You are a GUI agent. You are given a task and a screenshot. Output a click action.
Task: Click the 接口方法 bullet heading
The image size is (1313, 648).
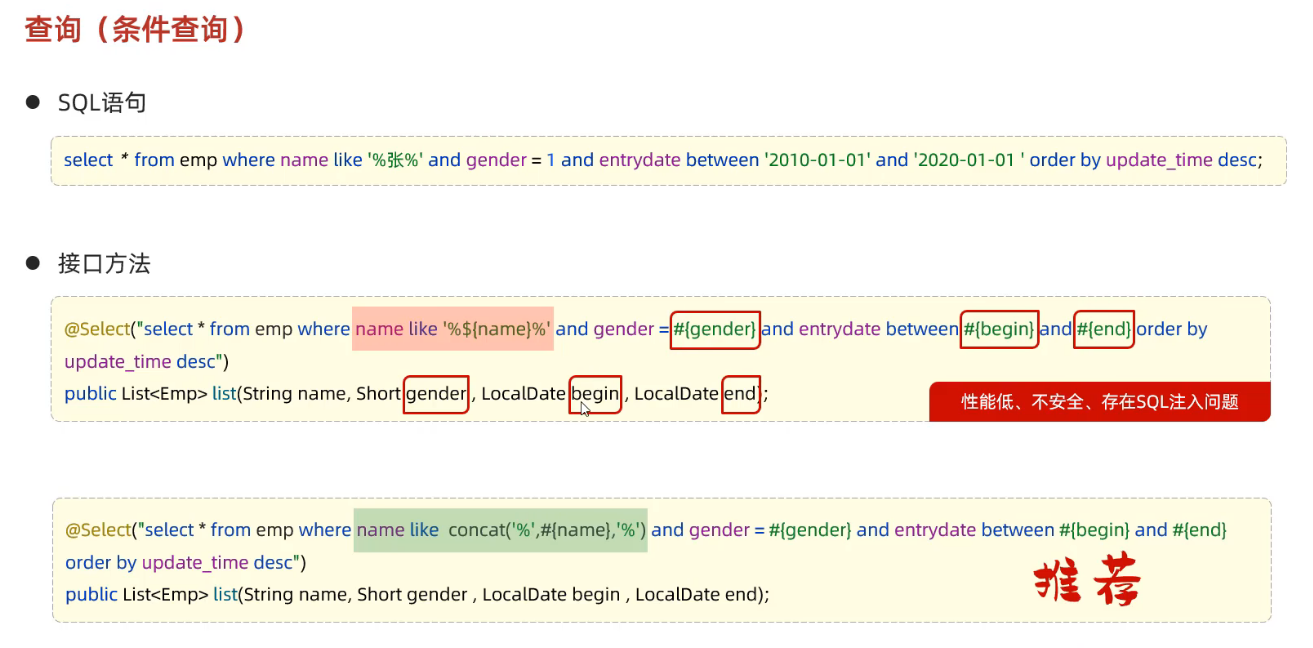click(104, 264)
